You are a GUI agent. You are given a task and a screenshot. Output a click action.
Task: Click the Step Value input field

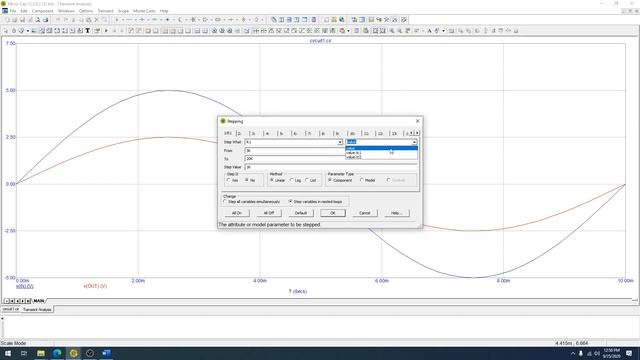[x=331, y=167]
